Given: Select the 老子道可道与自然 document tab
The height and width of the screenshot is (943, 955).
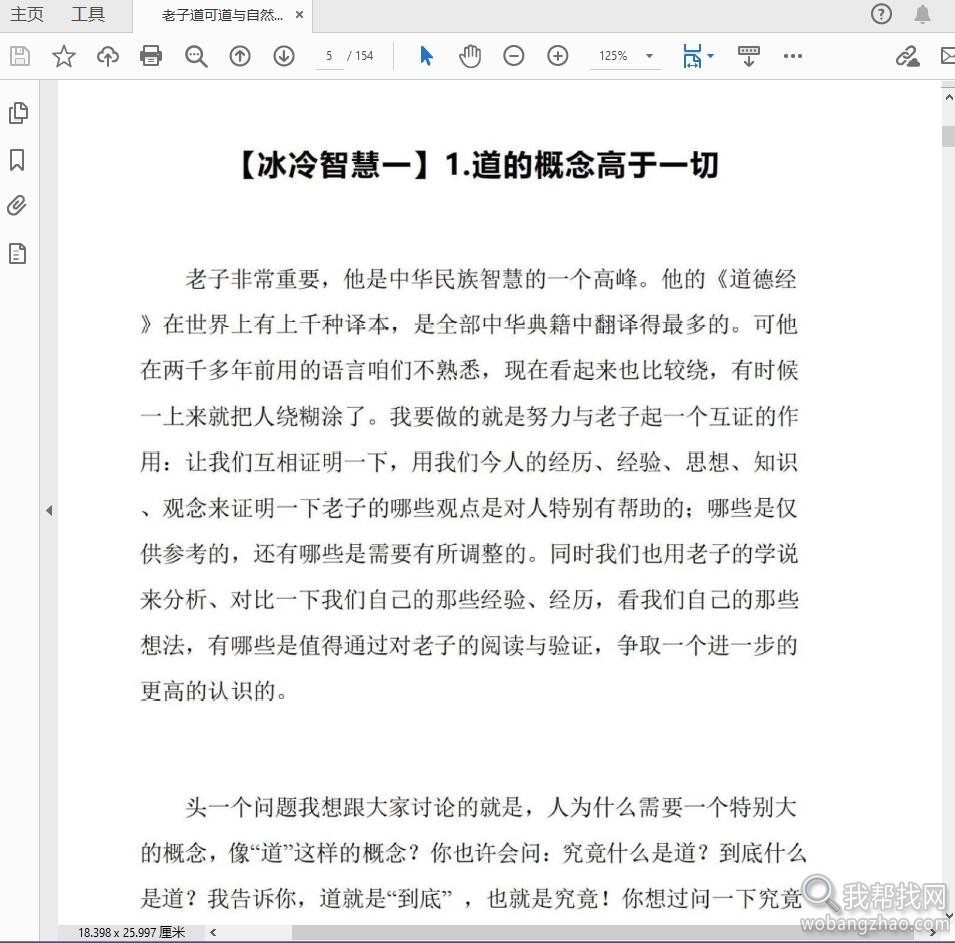Looking at the screenshot, I should click(222, 15).
